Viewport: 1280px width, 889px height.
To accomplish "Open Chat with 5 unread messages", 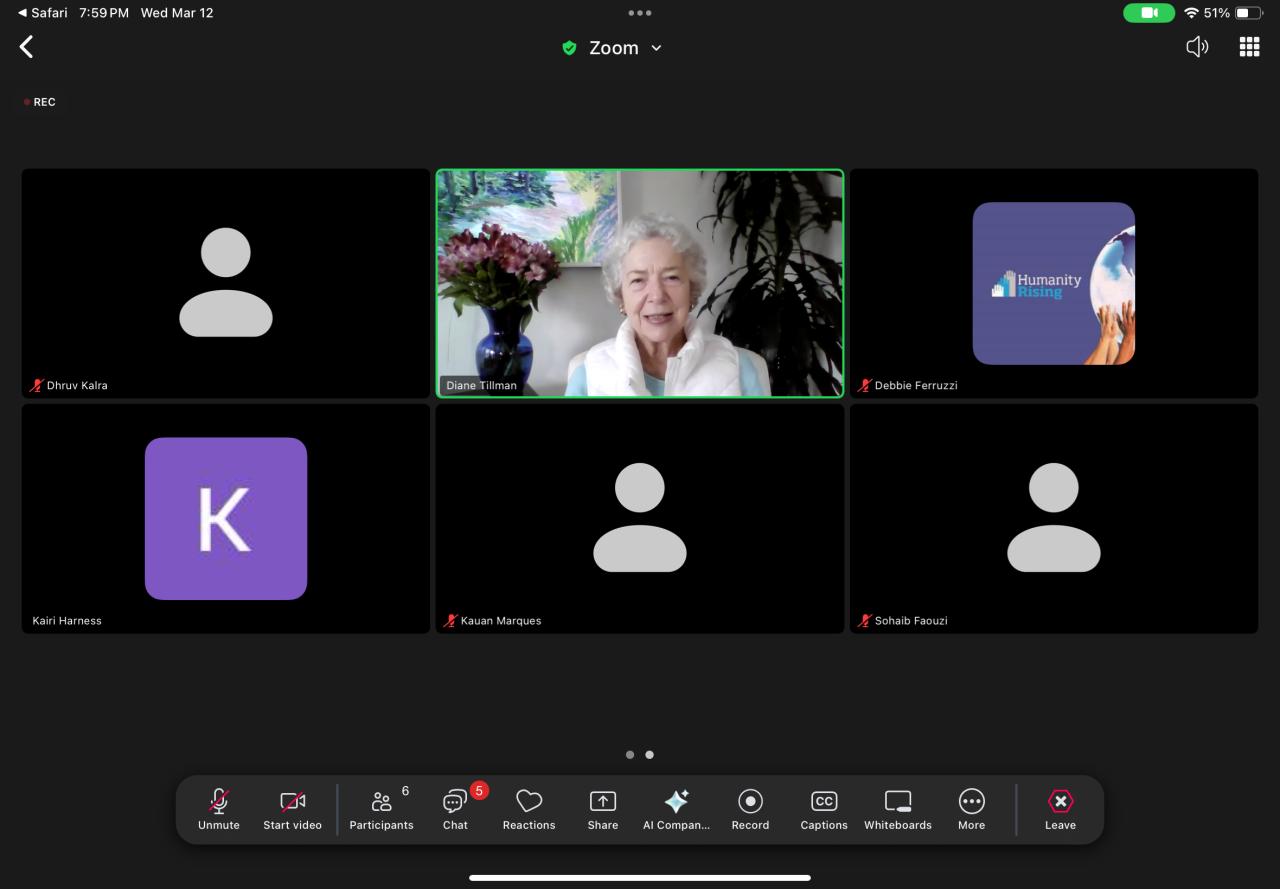I will click(x=456, y=808).
